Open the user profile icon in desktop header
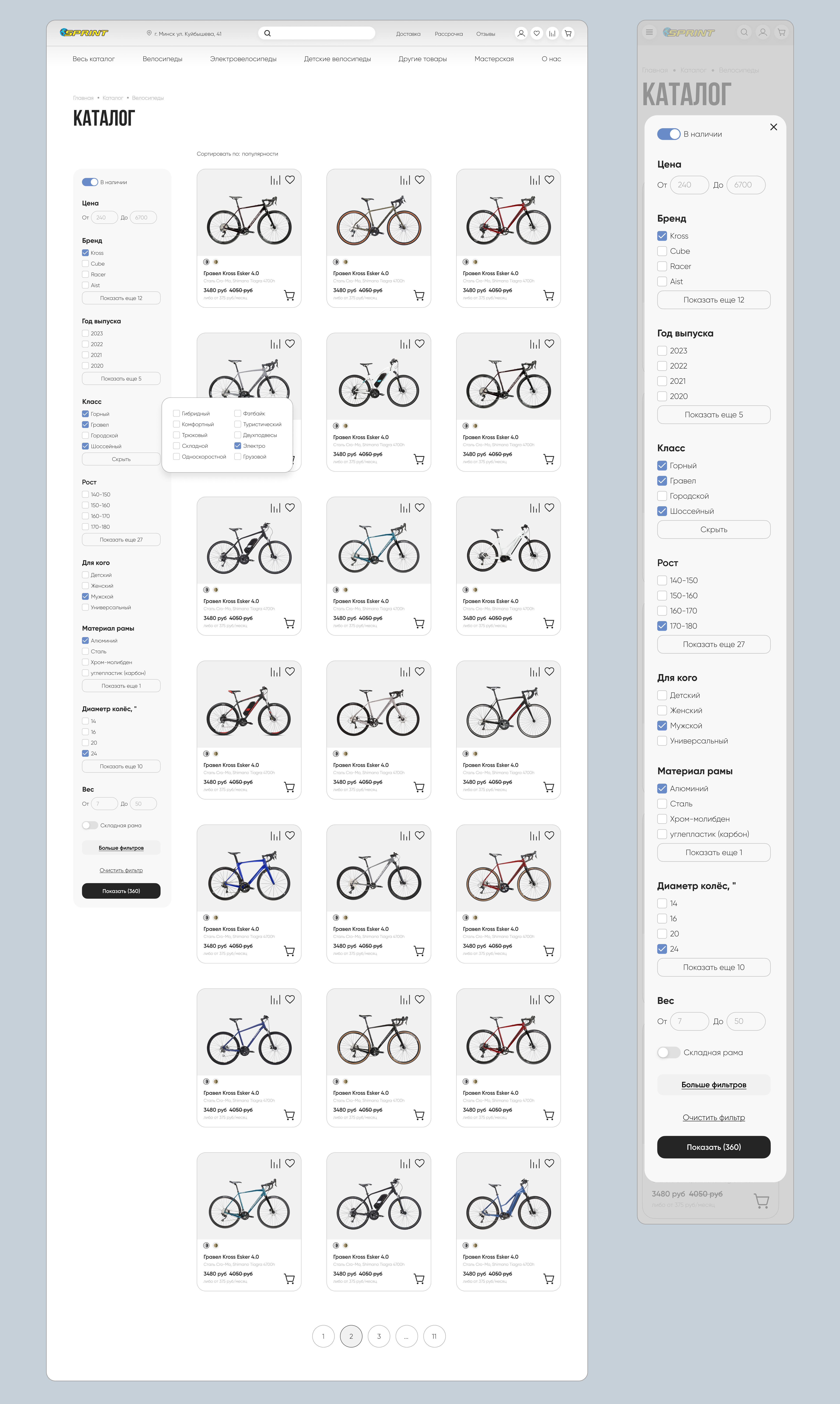The height and width of the screenshot is (1404, 840). point(521,33)
